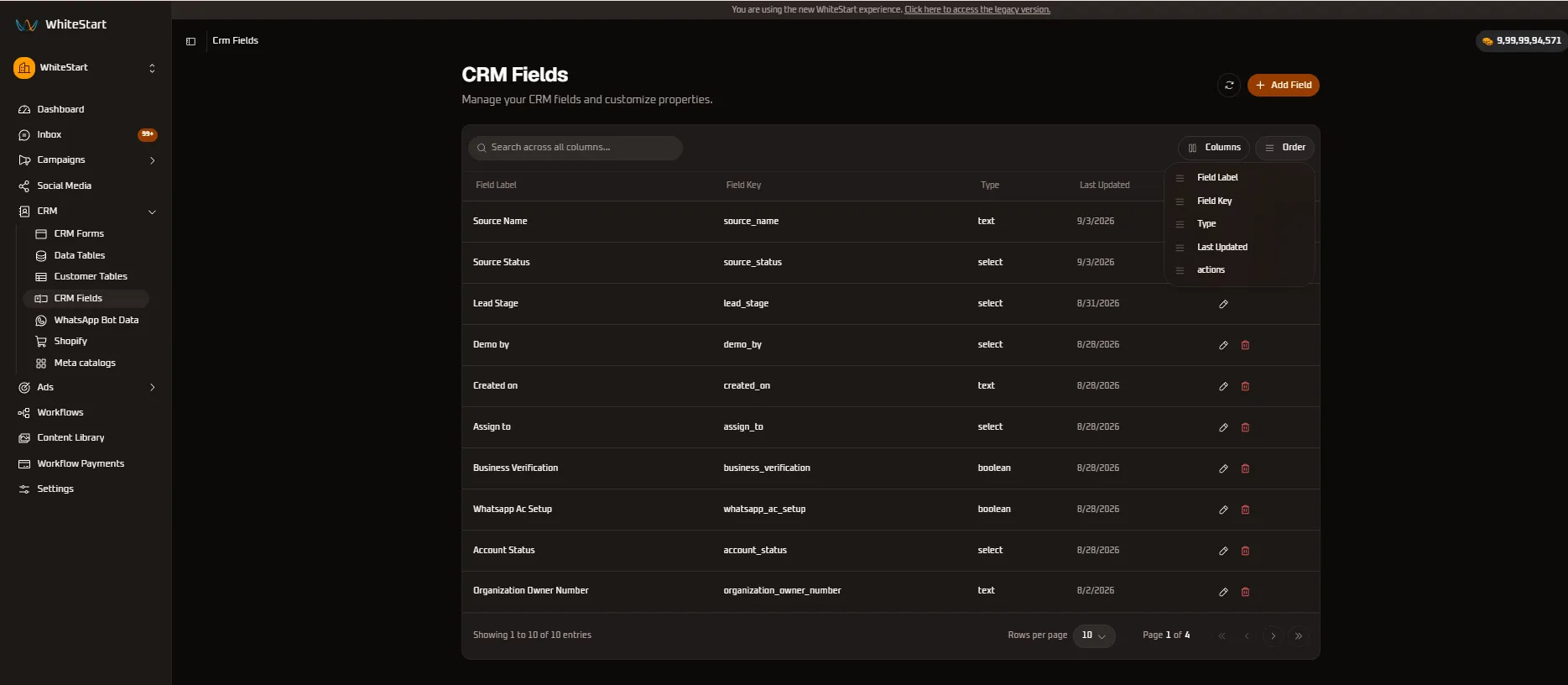Image resolution: width=1568 pixels, height=685 pixels.
Task: Open Content Library in sidebar
Action: [70, 437]
